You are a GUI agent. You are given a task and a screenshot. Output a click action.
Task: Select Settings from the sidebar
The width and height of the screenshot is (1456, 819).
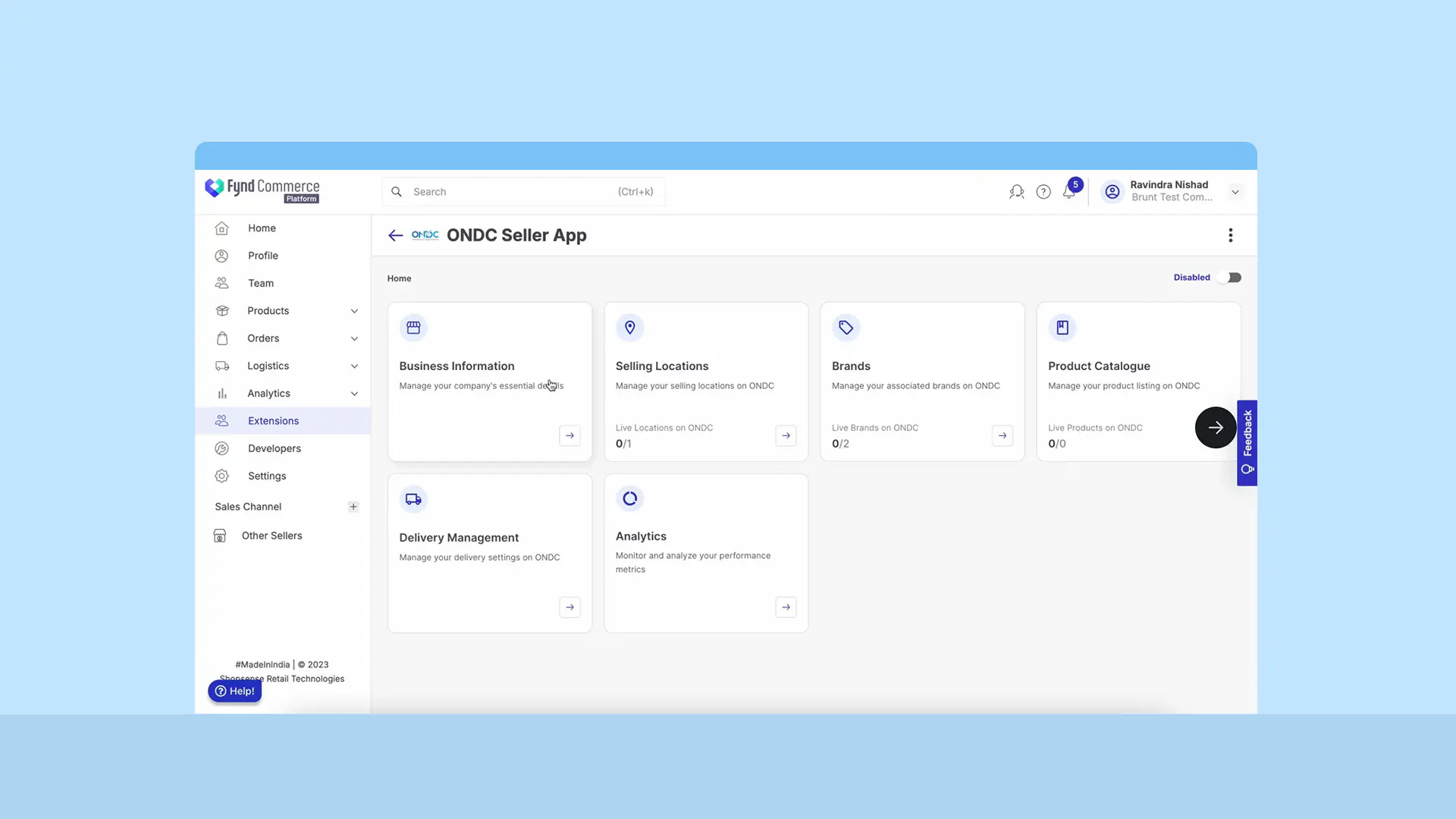pos(266,475)
